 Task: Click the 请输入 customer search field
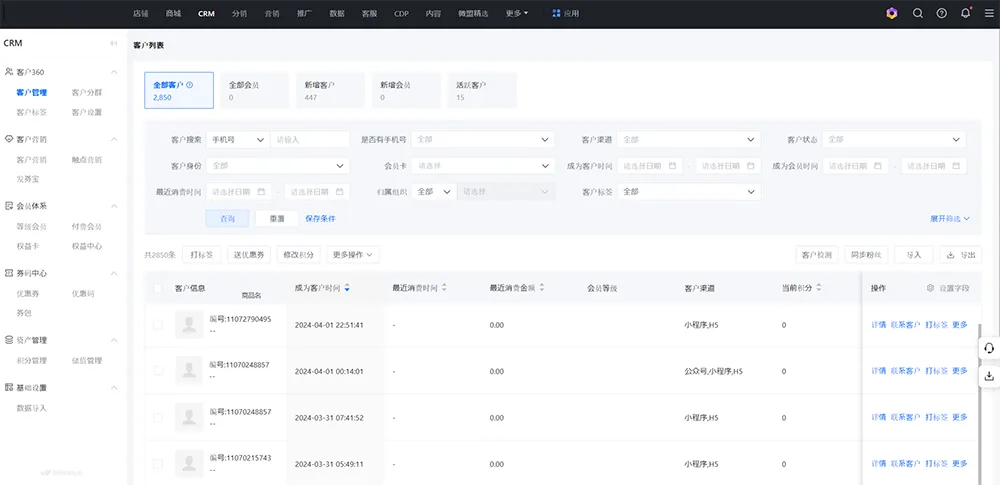click(x=310, y=139)
